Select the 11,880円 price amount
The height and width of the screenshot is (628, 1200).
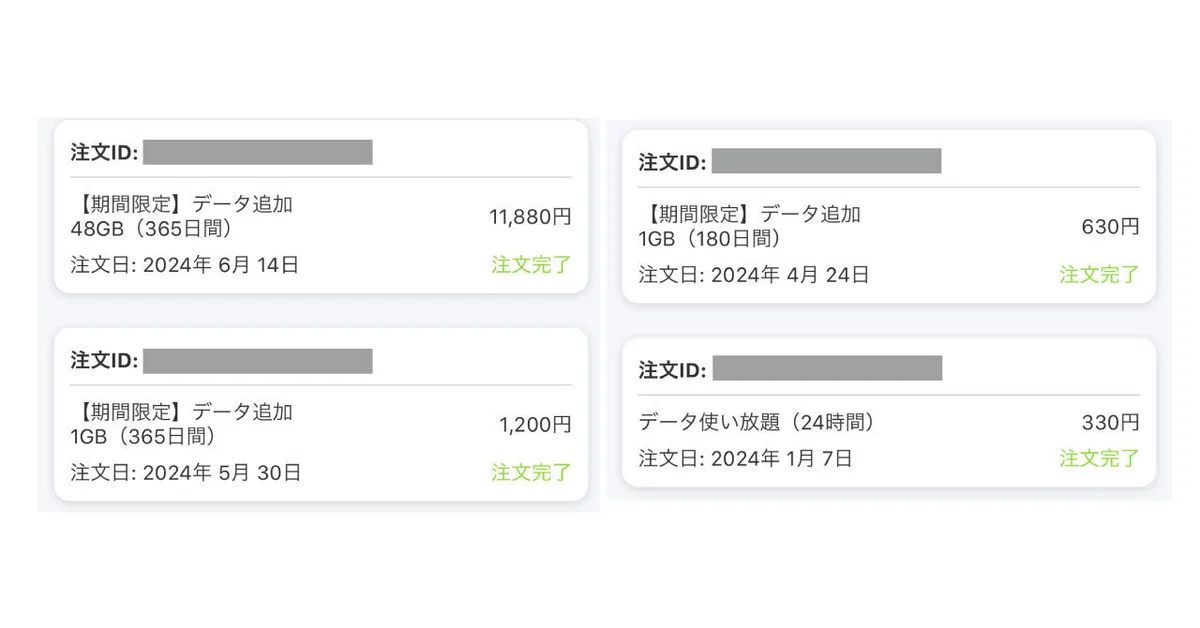(530, 217)
